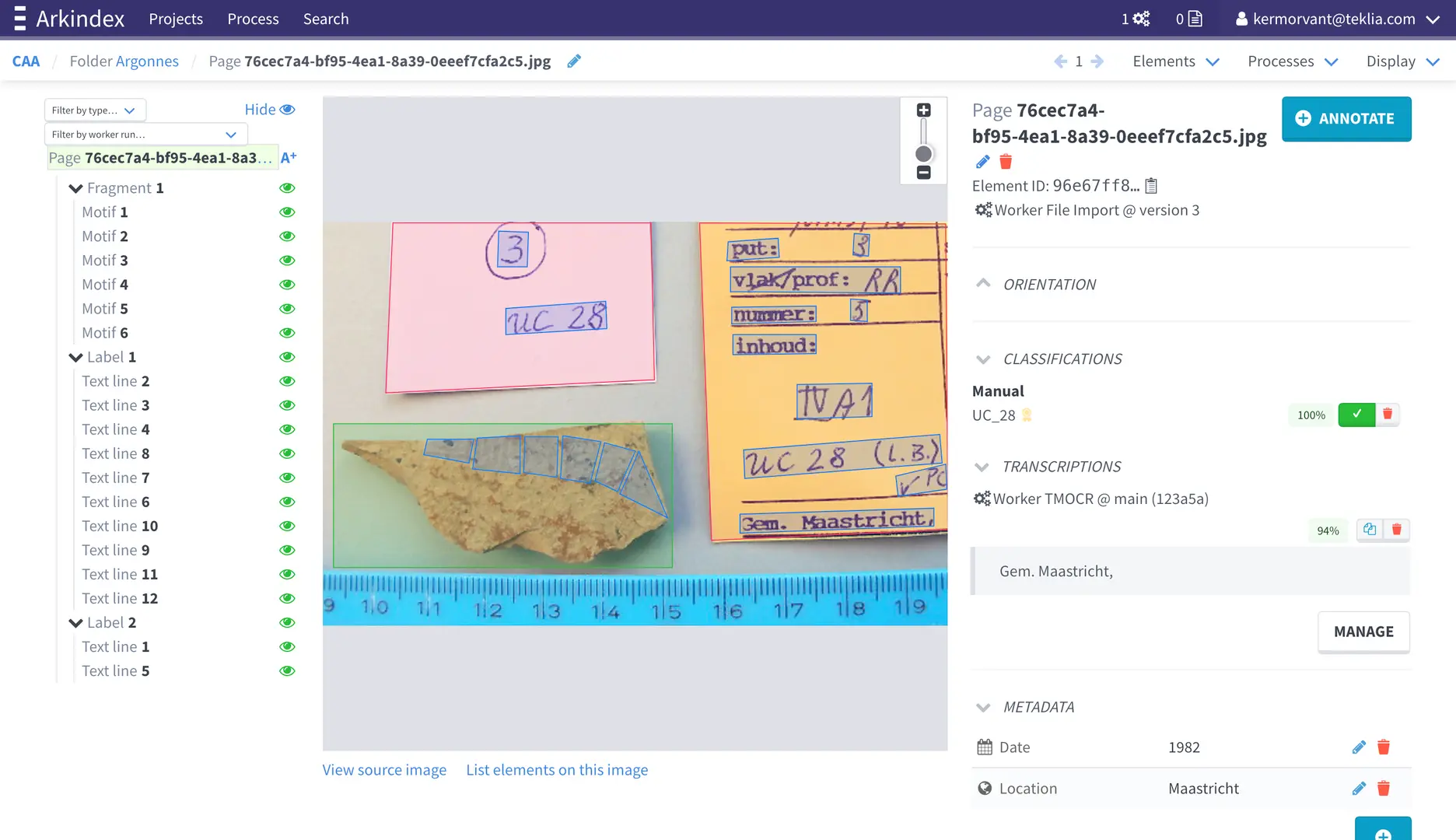Delete the Location metadata entry
This screenshot has height=840, width=1456.
tap(1384, 789)
